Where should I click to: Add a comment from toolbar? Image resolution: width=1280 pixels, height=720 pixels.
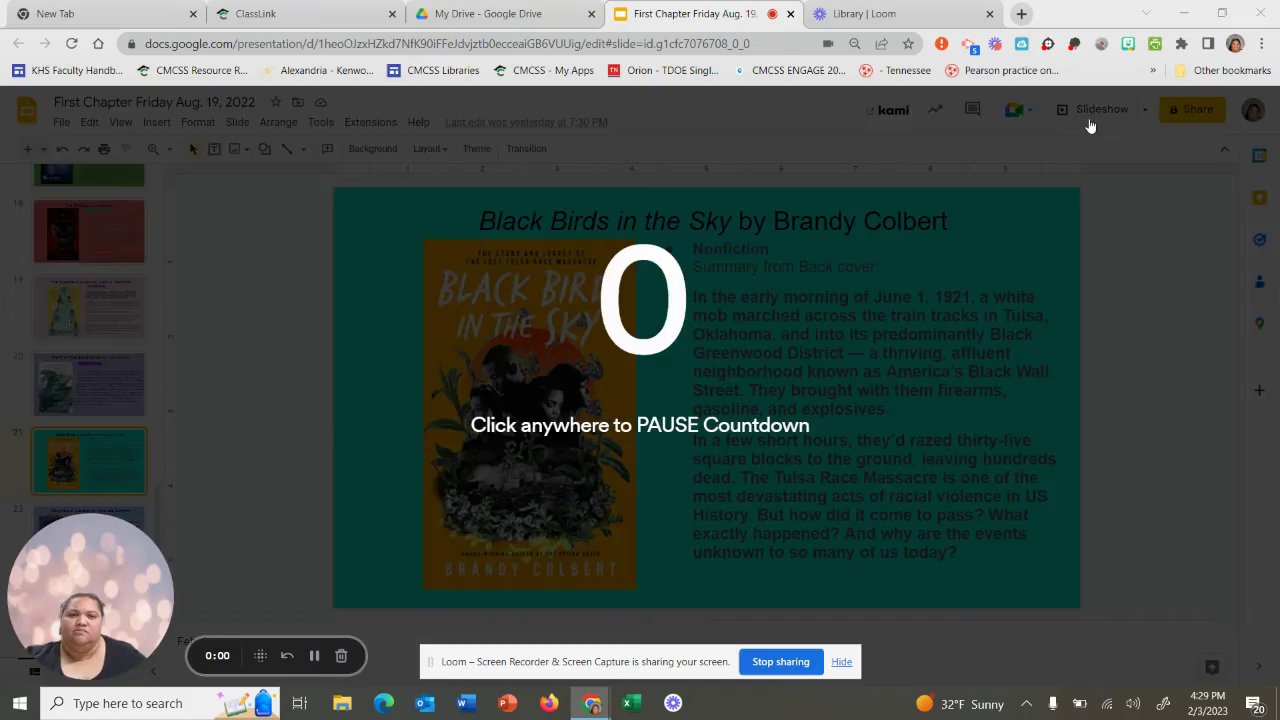pos(327,149)
